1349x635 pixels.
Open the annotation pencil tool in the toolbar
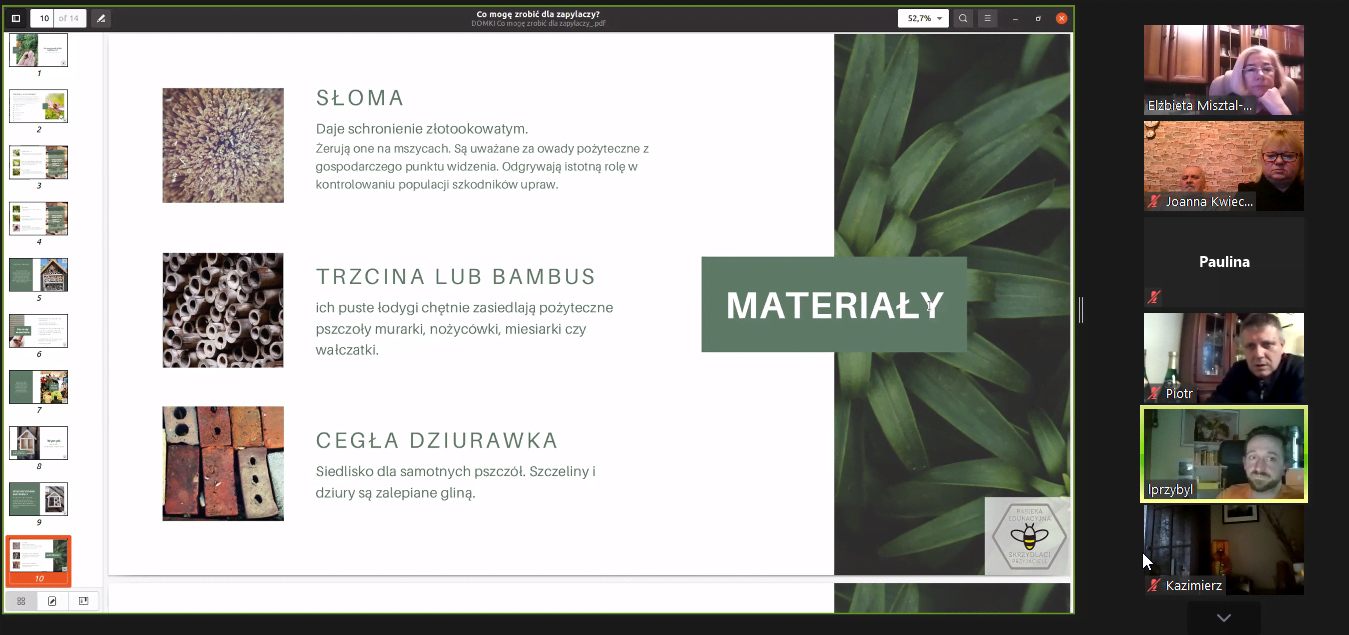pyautogui.click(x=101, y=18)
